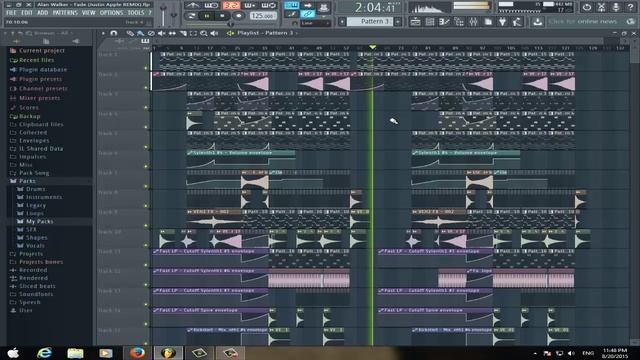Click the transport record button
The width and height of the screenshot is (640, 360).
(238, 16)
